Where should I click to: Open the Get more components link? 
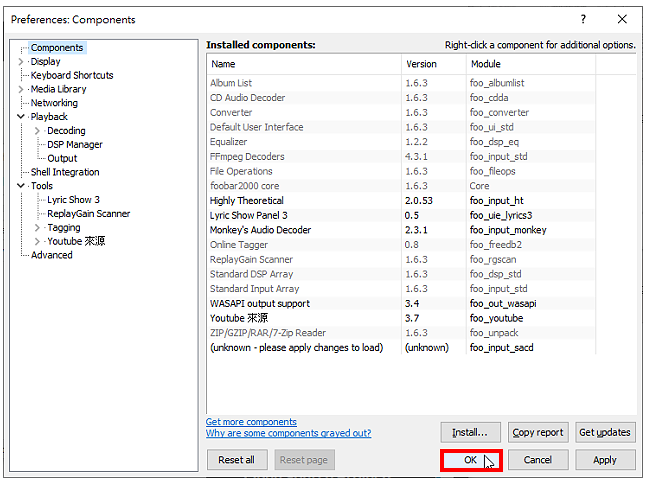251,422
